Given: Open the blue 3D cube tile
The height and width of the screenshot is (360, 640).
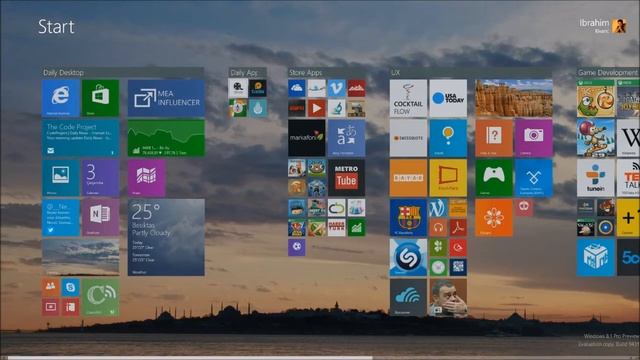Looking at the screenshot, I should 596,257.
